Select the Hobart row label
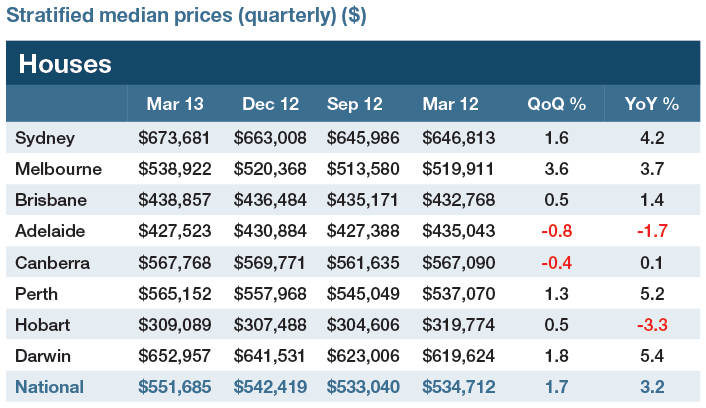Image resolution: width=706 pixels, height=408 pixels. click(43, 324)
